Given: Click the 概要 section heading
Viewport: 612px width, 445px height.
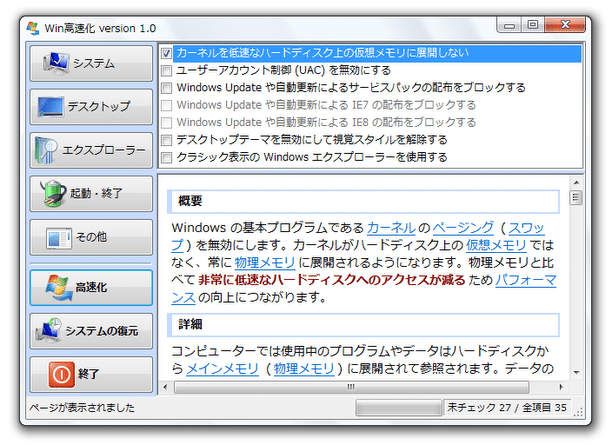Looking at the screenshot, I should coord(190,201).
